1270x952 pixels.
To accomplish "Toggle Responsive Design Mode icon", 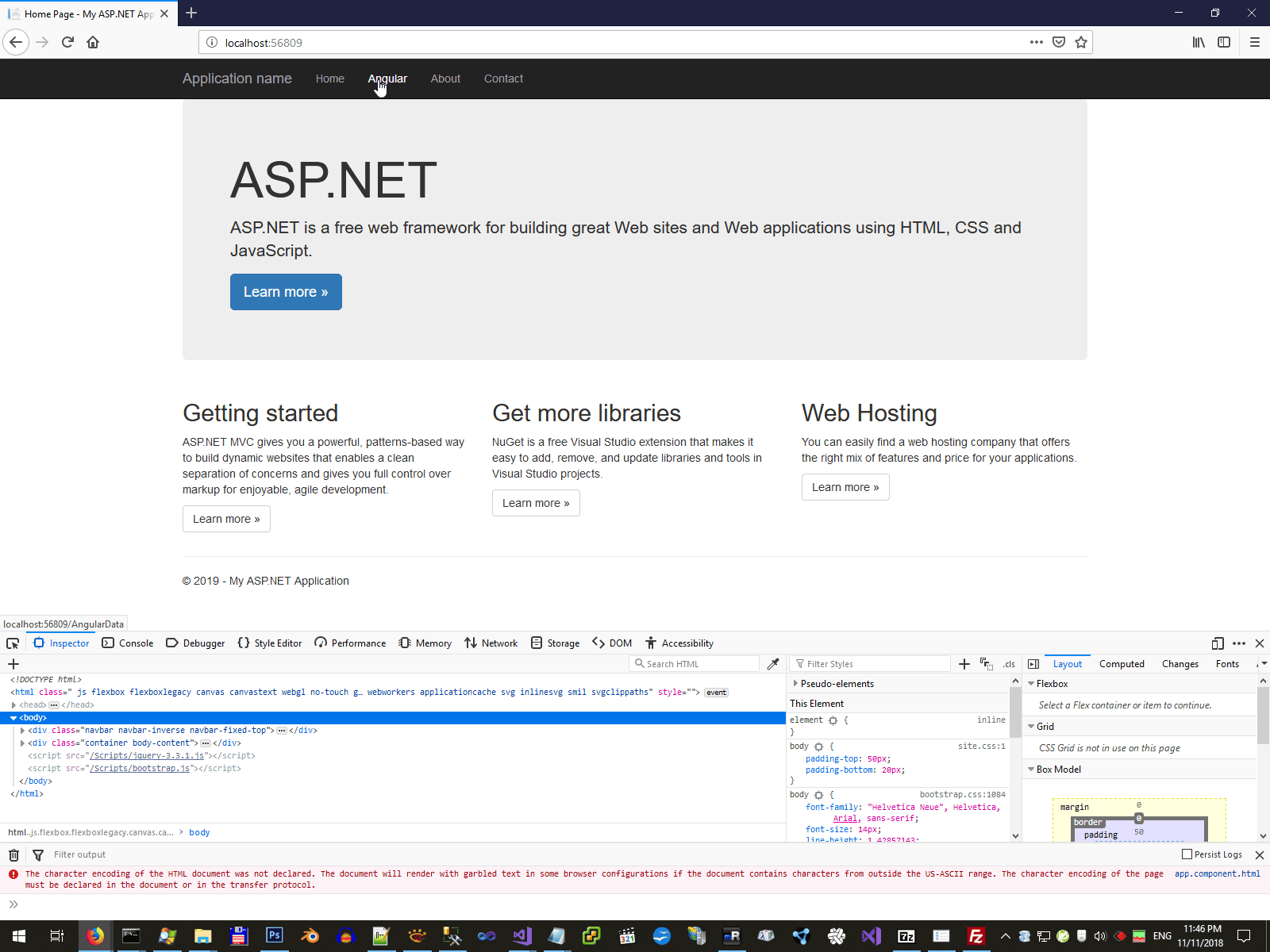I will 1218,643.
